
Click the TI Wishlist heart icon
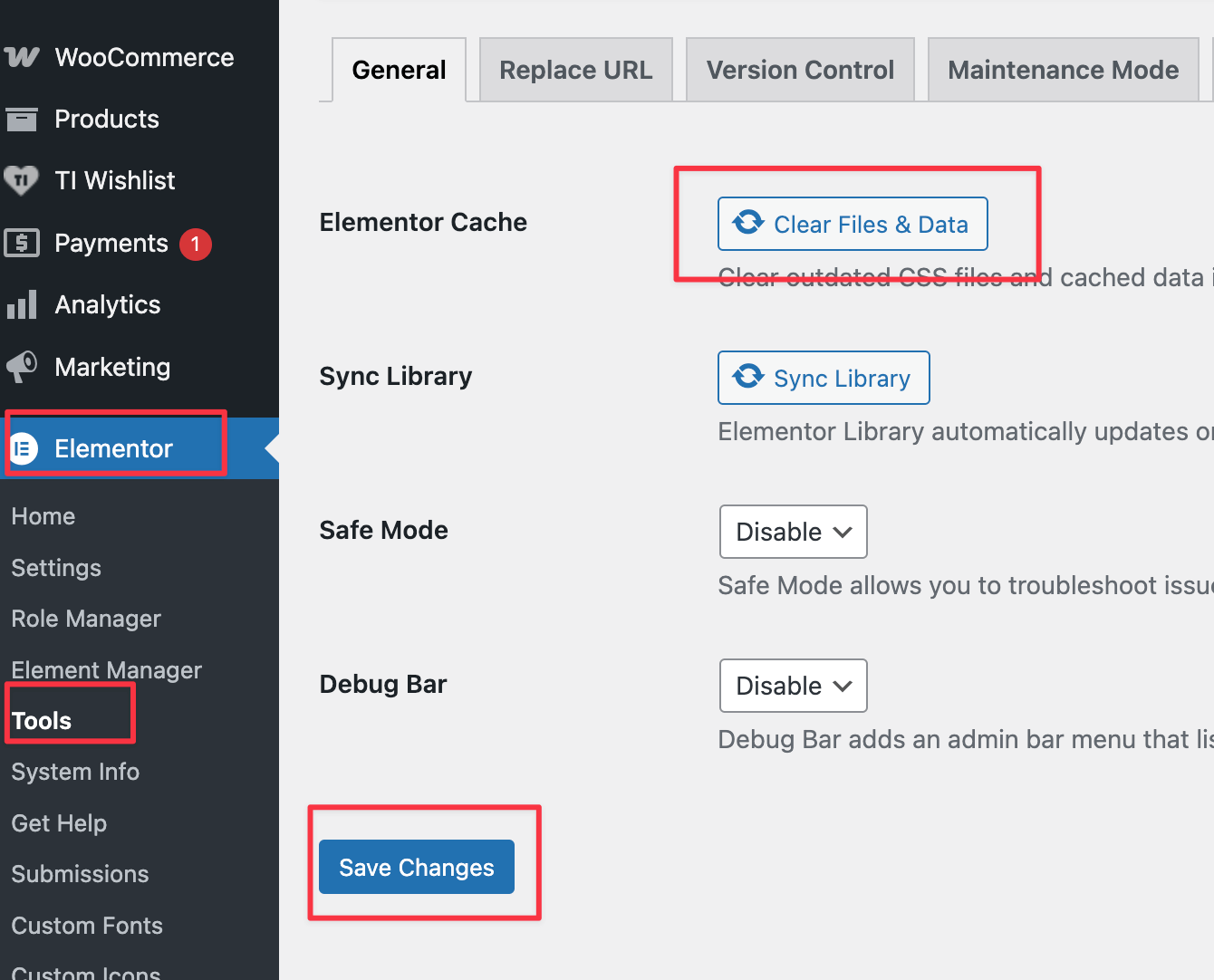(21, 180)
